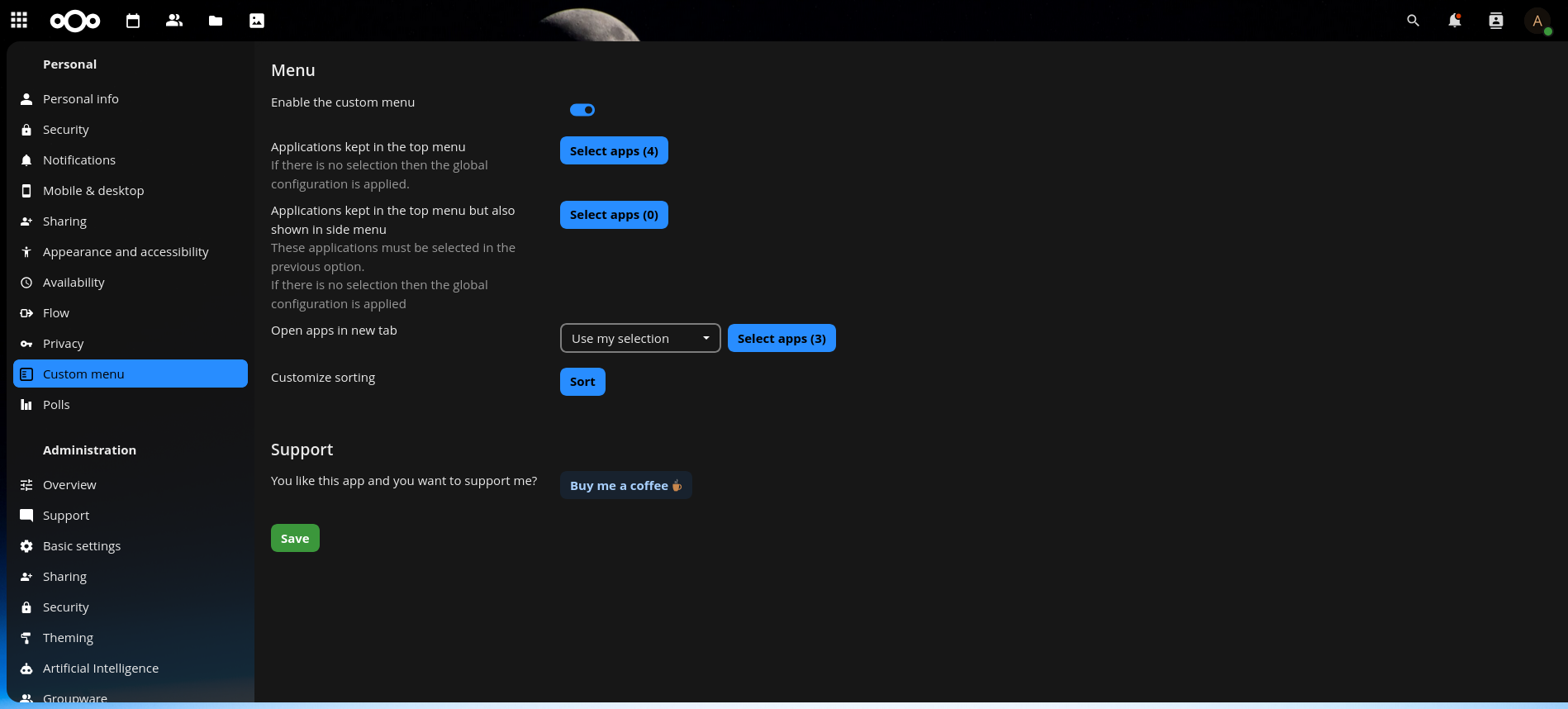Navigate to Availability settings
The width and height of the screenshot is (1568, 709).
(131, 283)
